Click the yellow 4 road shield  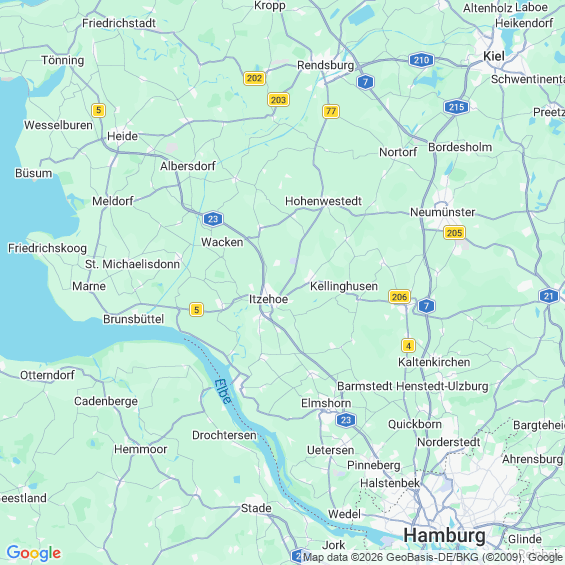pyautogui.click(x=408, y=346)
